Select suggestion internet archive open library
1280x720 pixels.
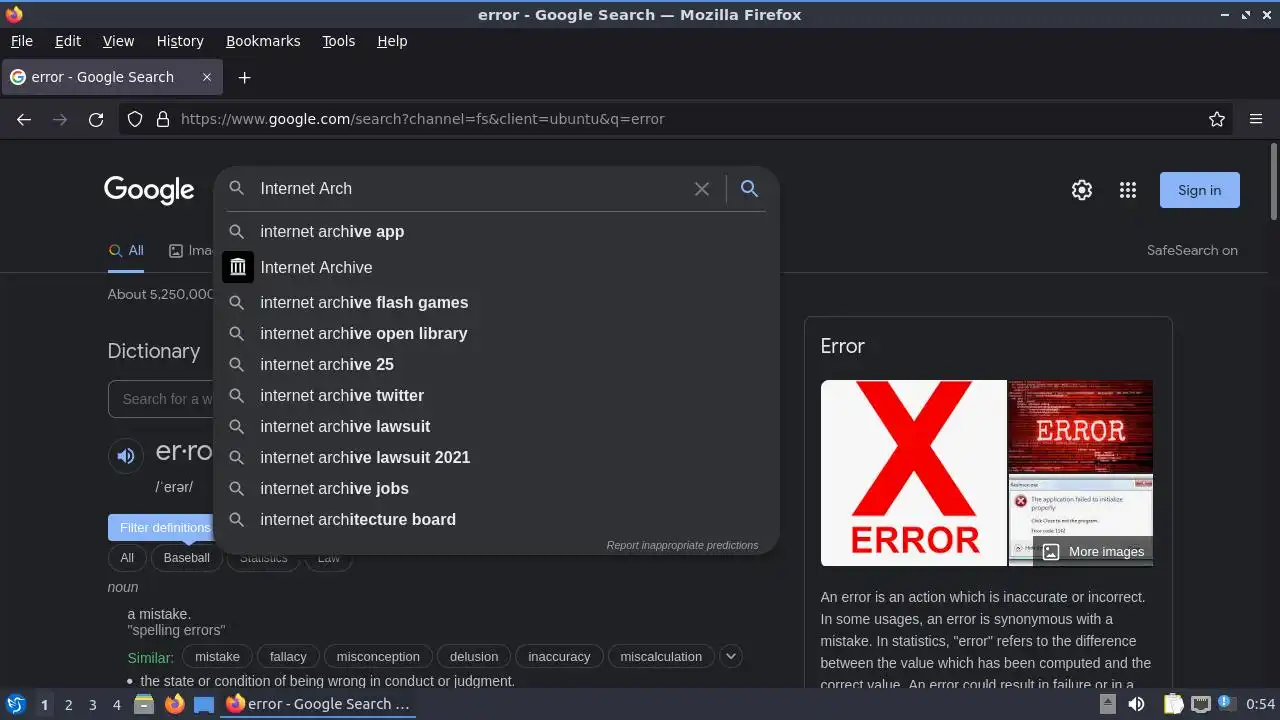point(496,333)
